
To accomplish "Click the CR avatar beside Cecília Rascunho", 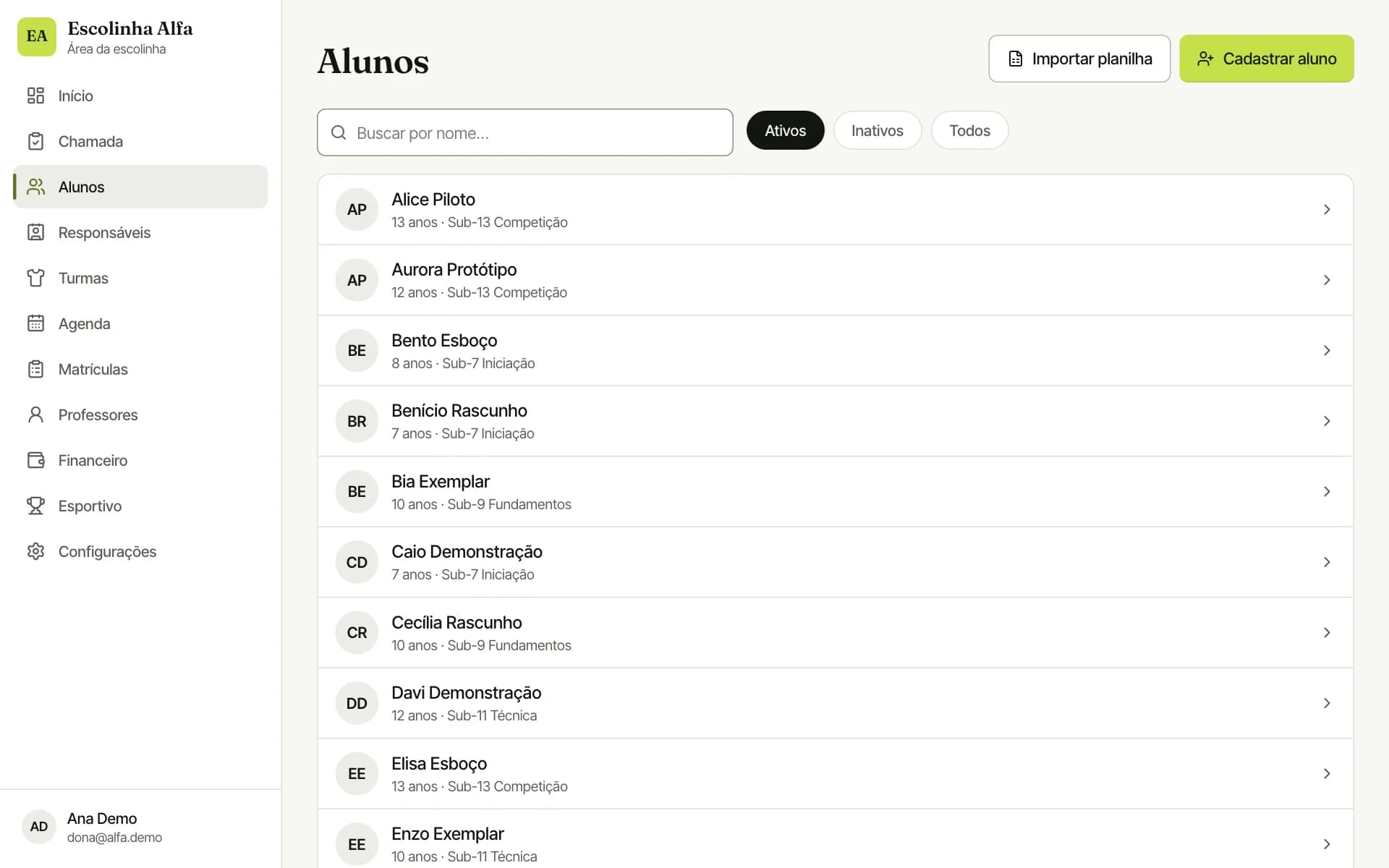I will pos(357,633).
